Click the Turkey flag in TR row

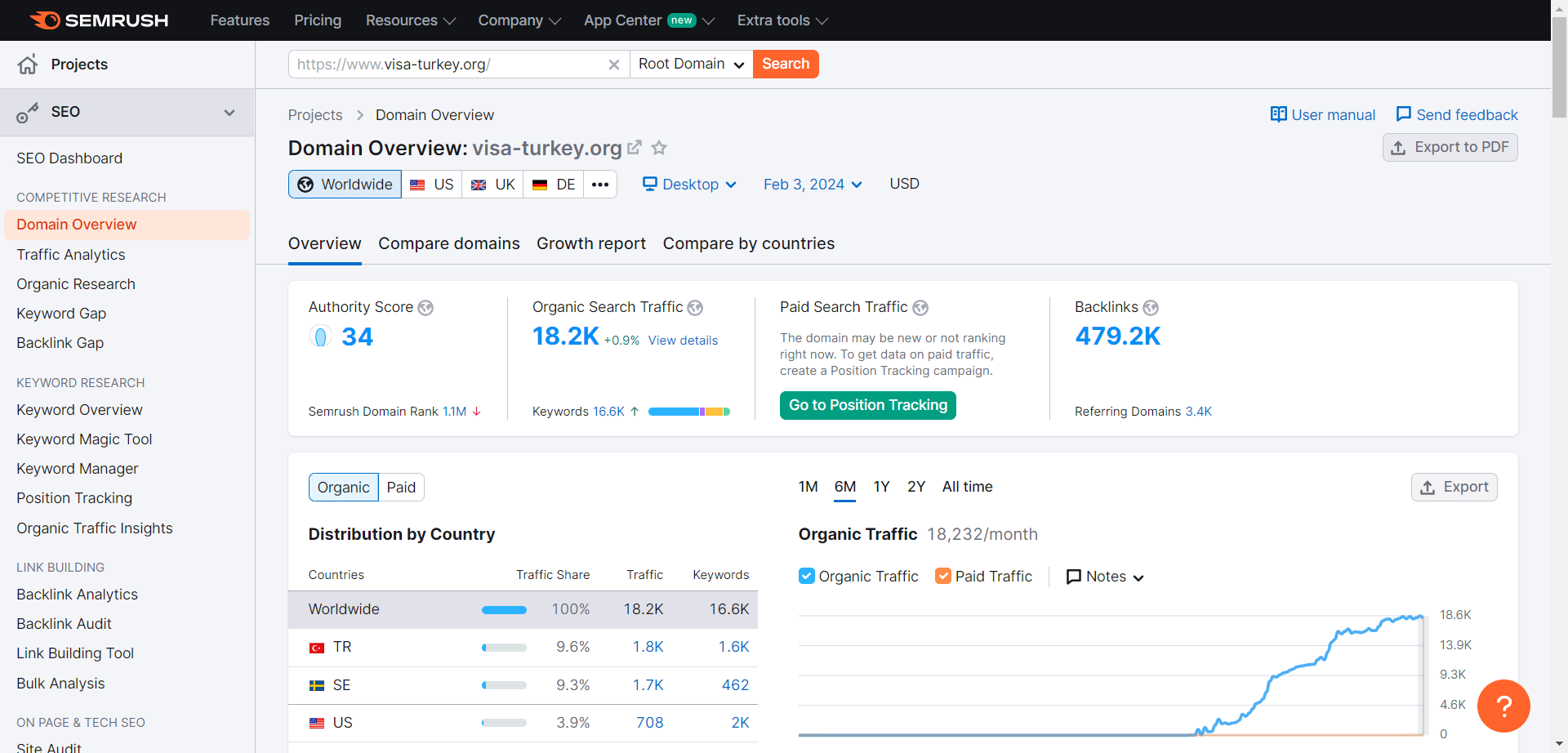(x=317, y=648)
